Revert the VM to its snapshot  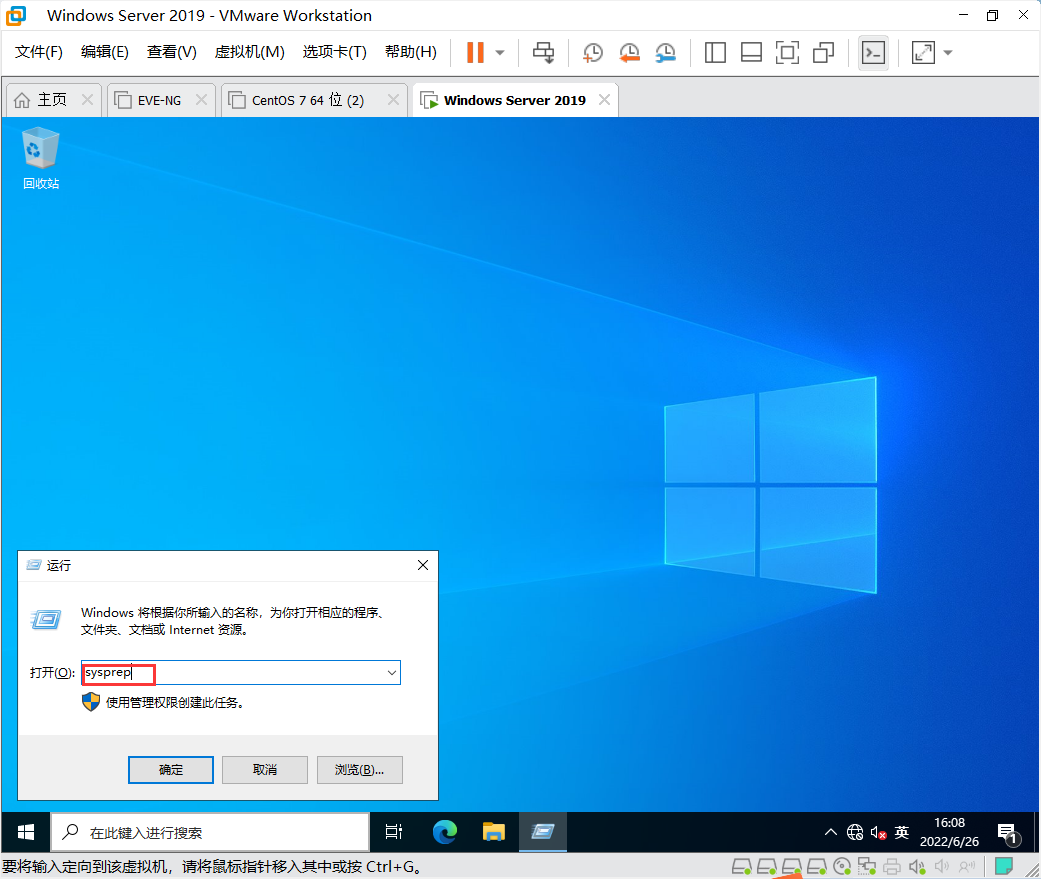pos(629,52)
